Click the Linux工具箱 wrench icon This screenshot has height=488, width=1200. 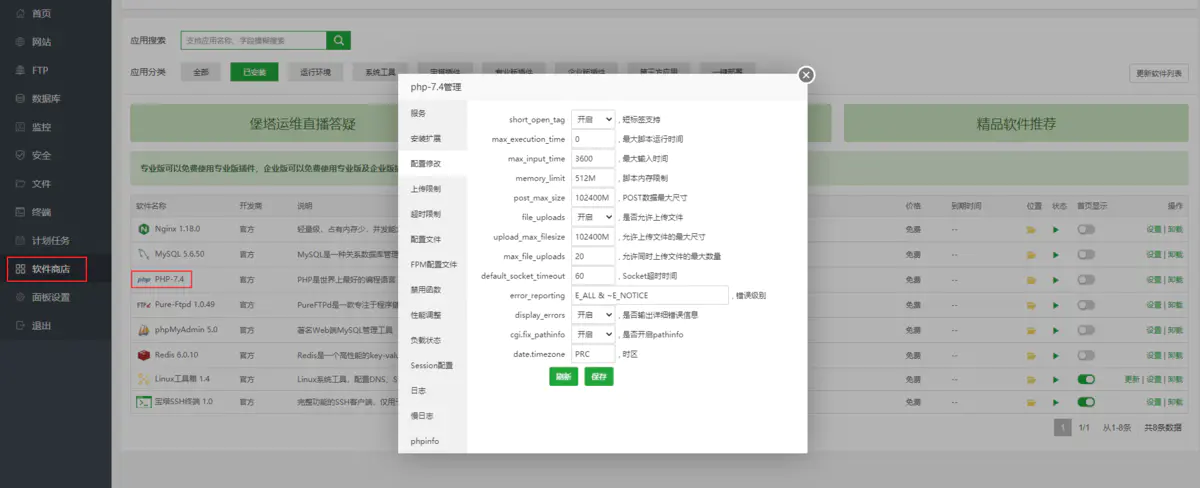pos(143,379)
